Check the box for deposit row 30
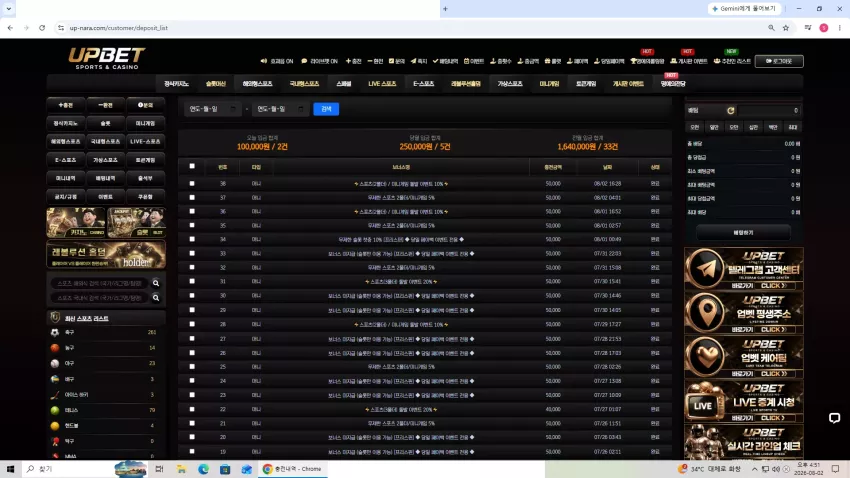The width and height of the screenshot is (850, 478). (x=192, y=295)
